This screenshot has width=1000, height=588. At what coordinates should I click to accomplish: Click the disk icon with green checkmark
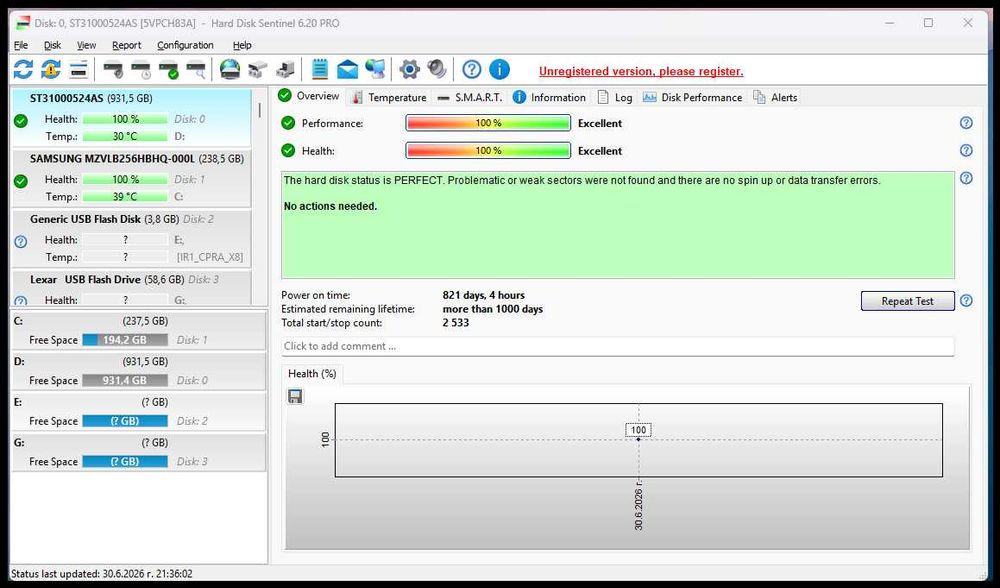coord(169,70)
